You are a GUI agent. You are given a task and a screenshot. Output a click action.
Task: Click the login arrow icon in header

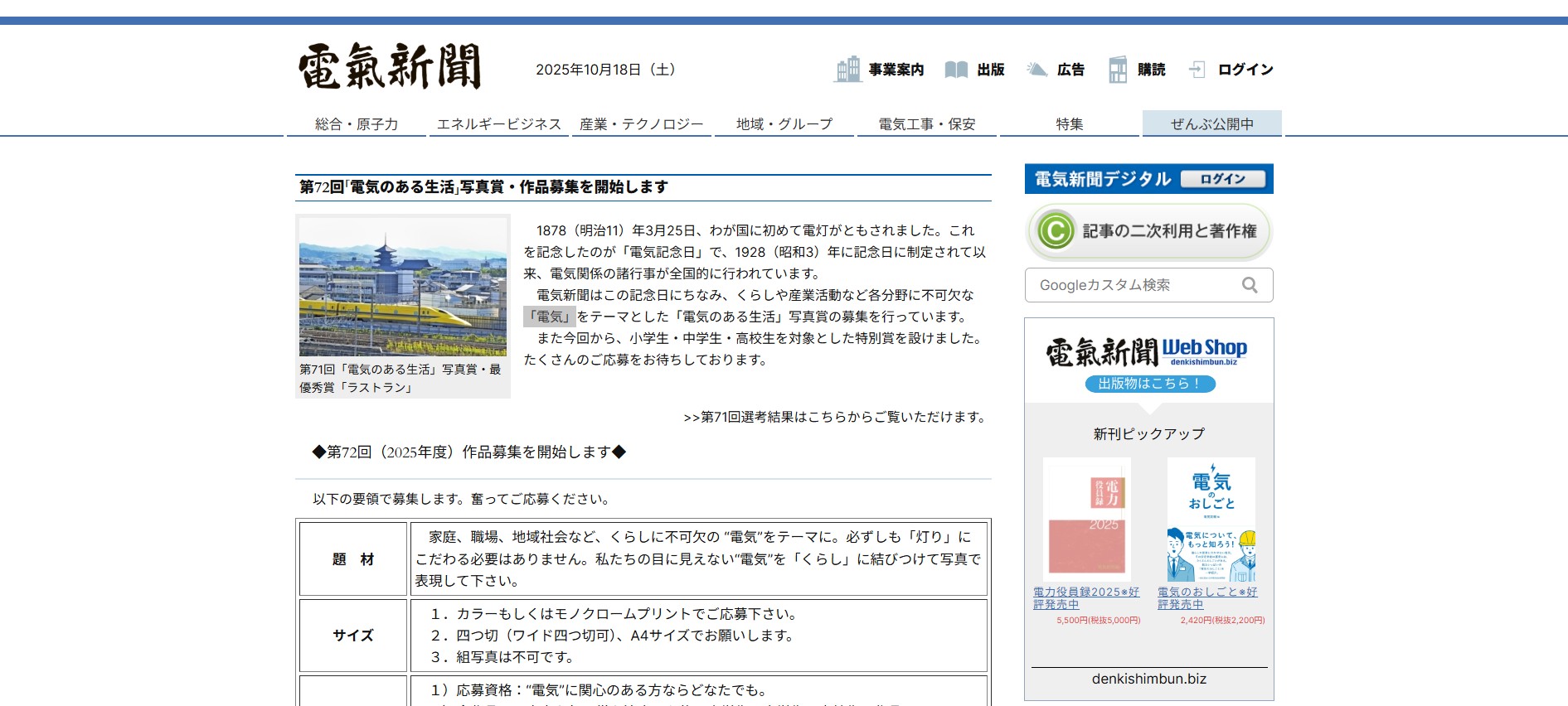(x=1197, y=70)
